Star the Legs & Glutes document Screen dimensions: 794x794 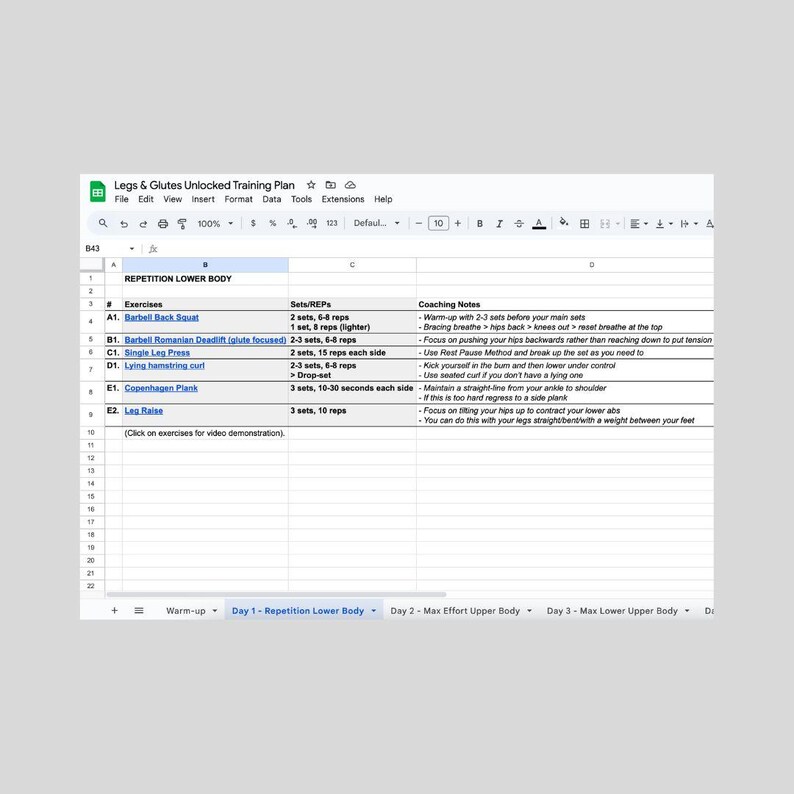[311, 185]
